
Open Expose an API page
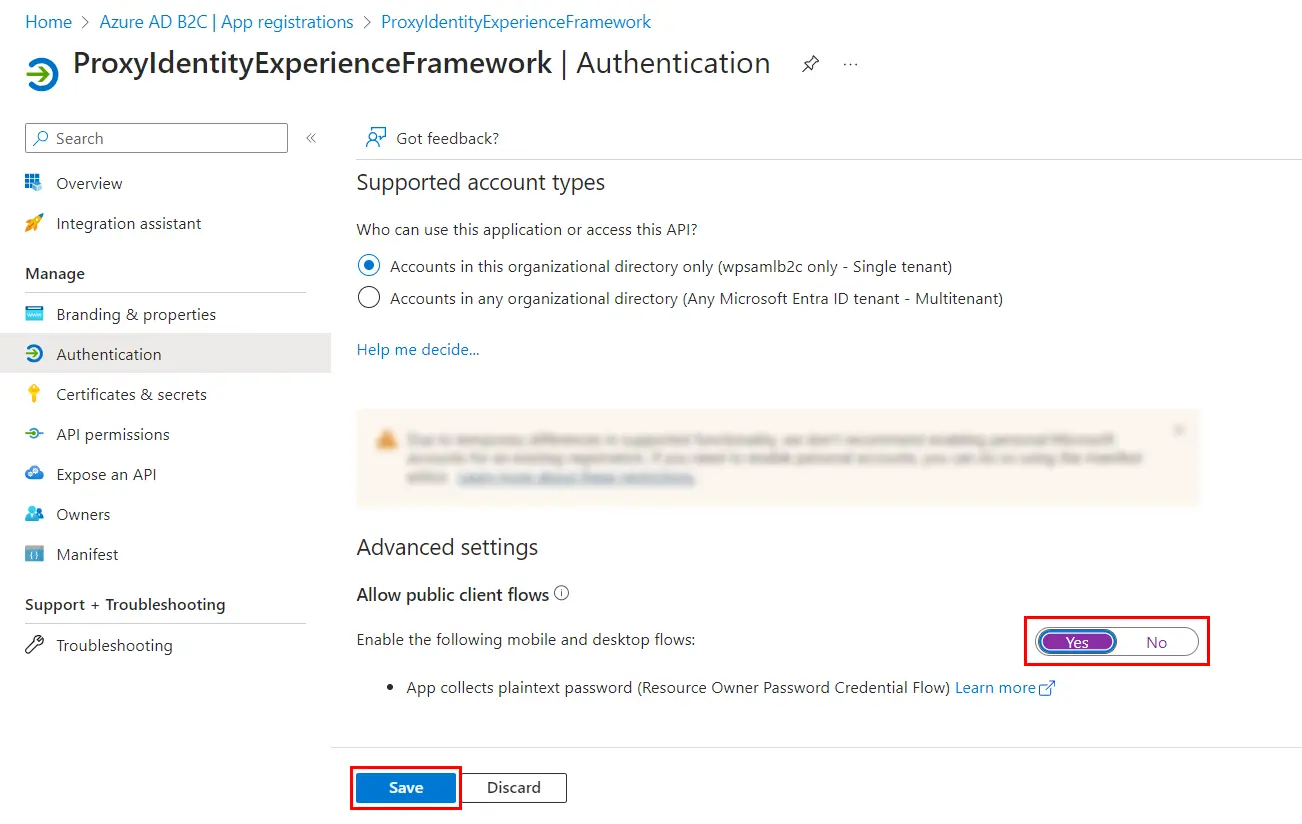pyautogui.click(x=106, y=474)
